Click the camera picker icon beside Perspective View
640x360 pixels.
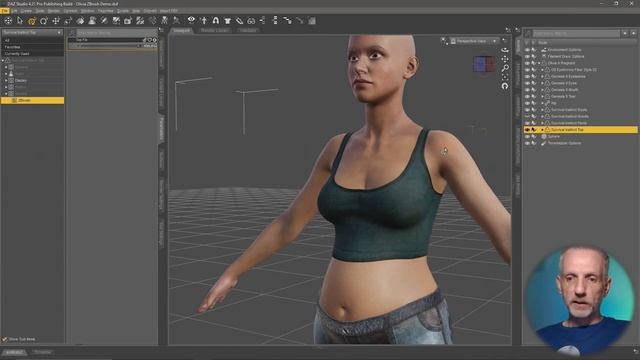click(x=453, y=41)
